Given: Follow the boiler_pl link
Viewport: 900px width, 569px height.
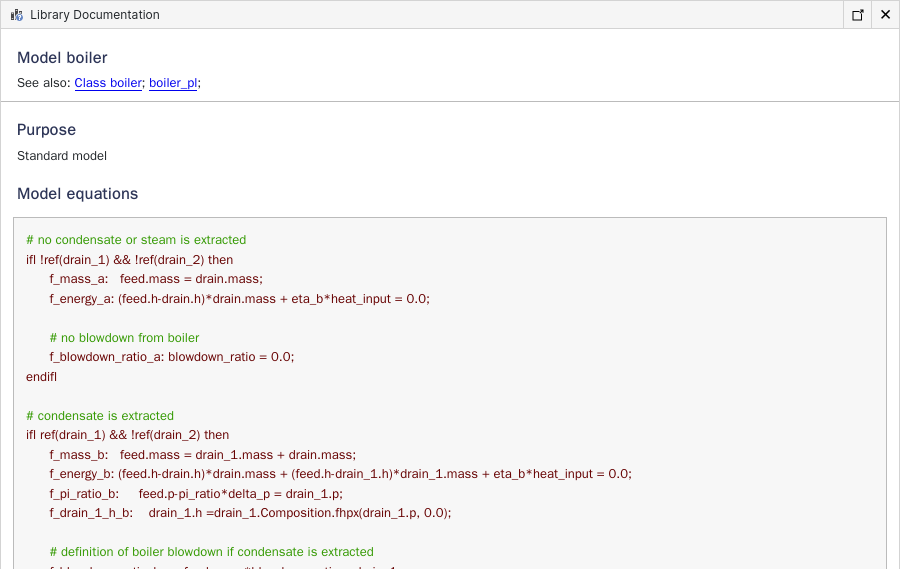Looking at the screenshot, I should 172,83.
